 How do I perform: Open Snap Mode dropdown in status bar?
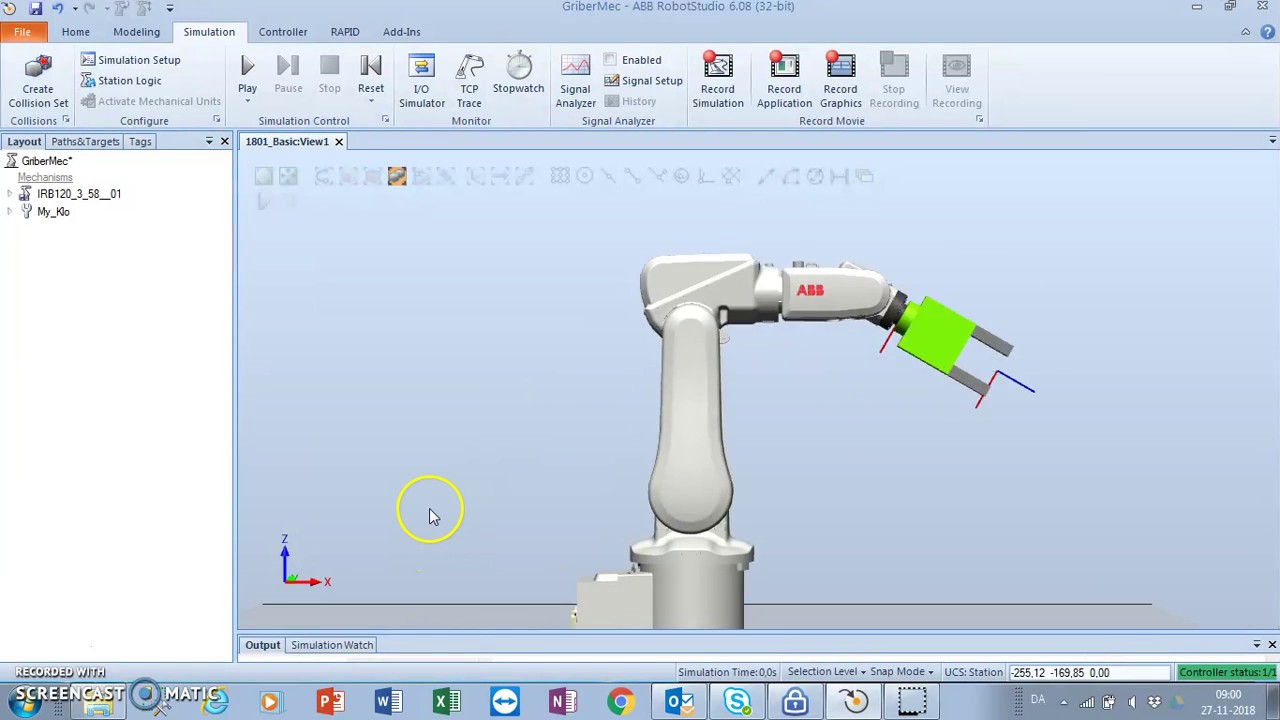pyautogui.click(x=901, y=672)
